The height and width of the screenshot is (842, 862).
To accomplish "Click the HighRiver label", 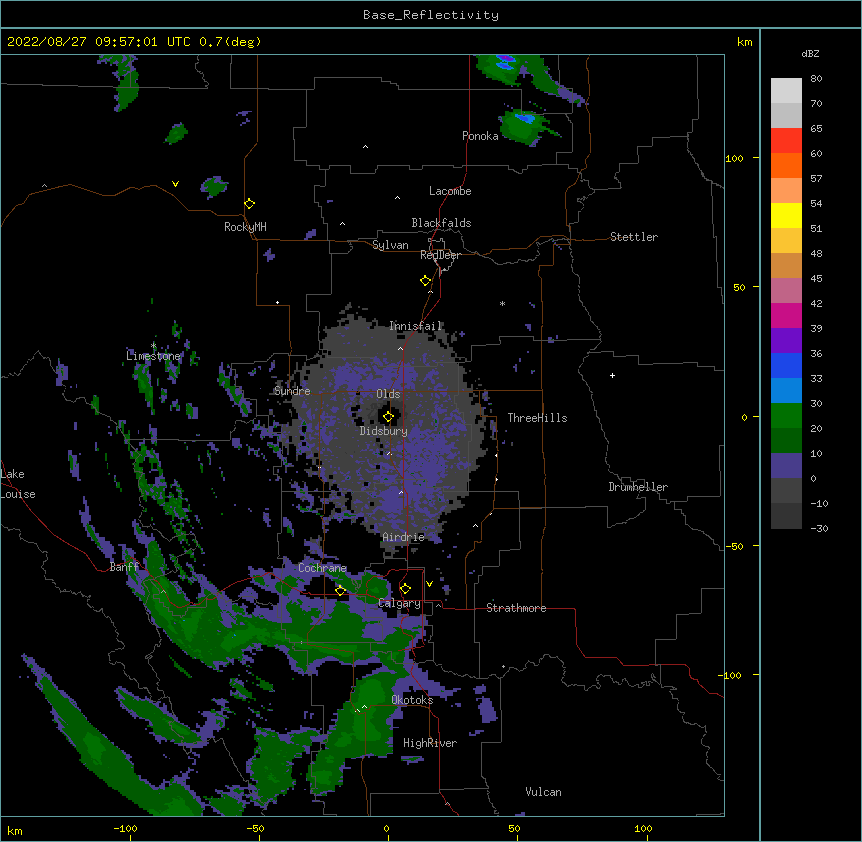I will [x=430, y=743].
